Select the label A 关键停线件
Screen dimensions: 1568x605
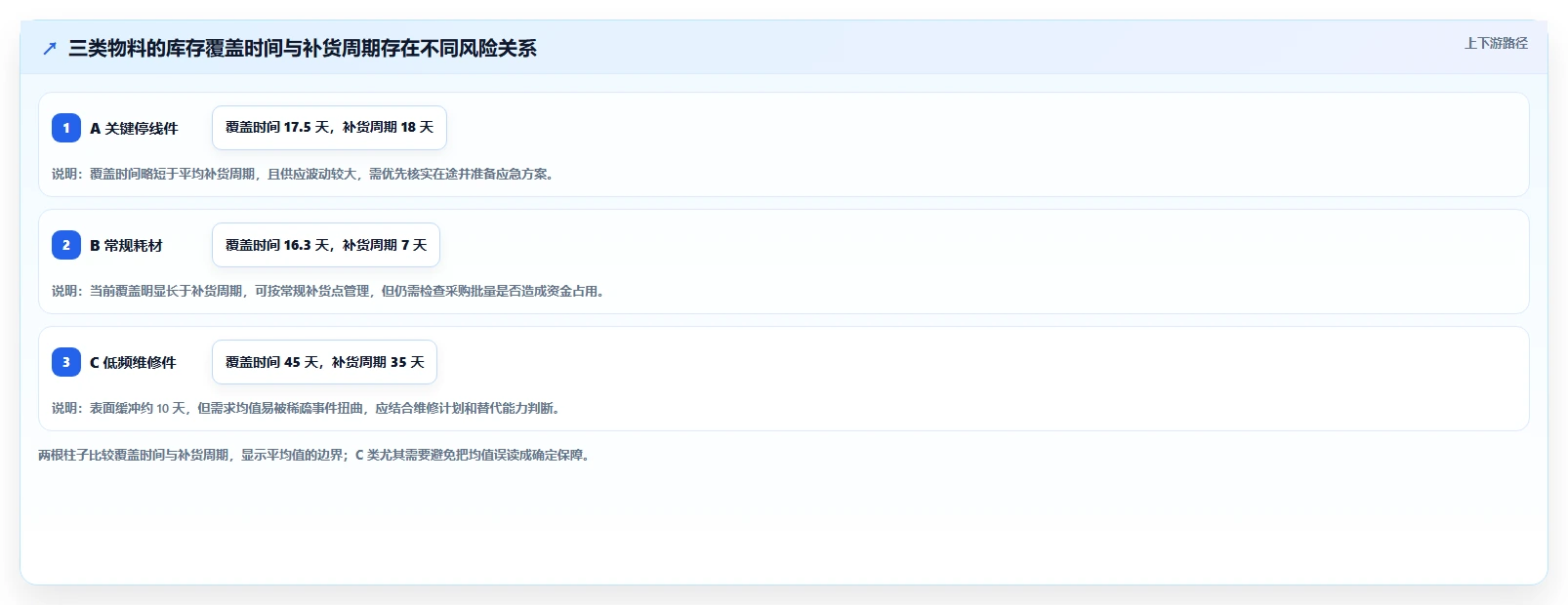134,128
